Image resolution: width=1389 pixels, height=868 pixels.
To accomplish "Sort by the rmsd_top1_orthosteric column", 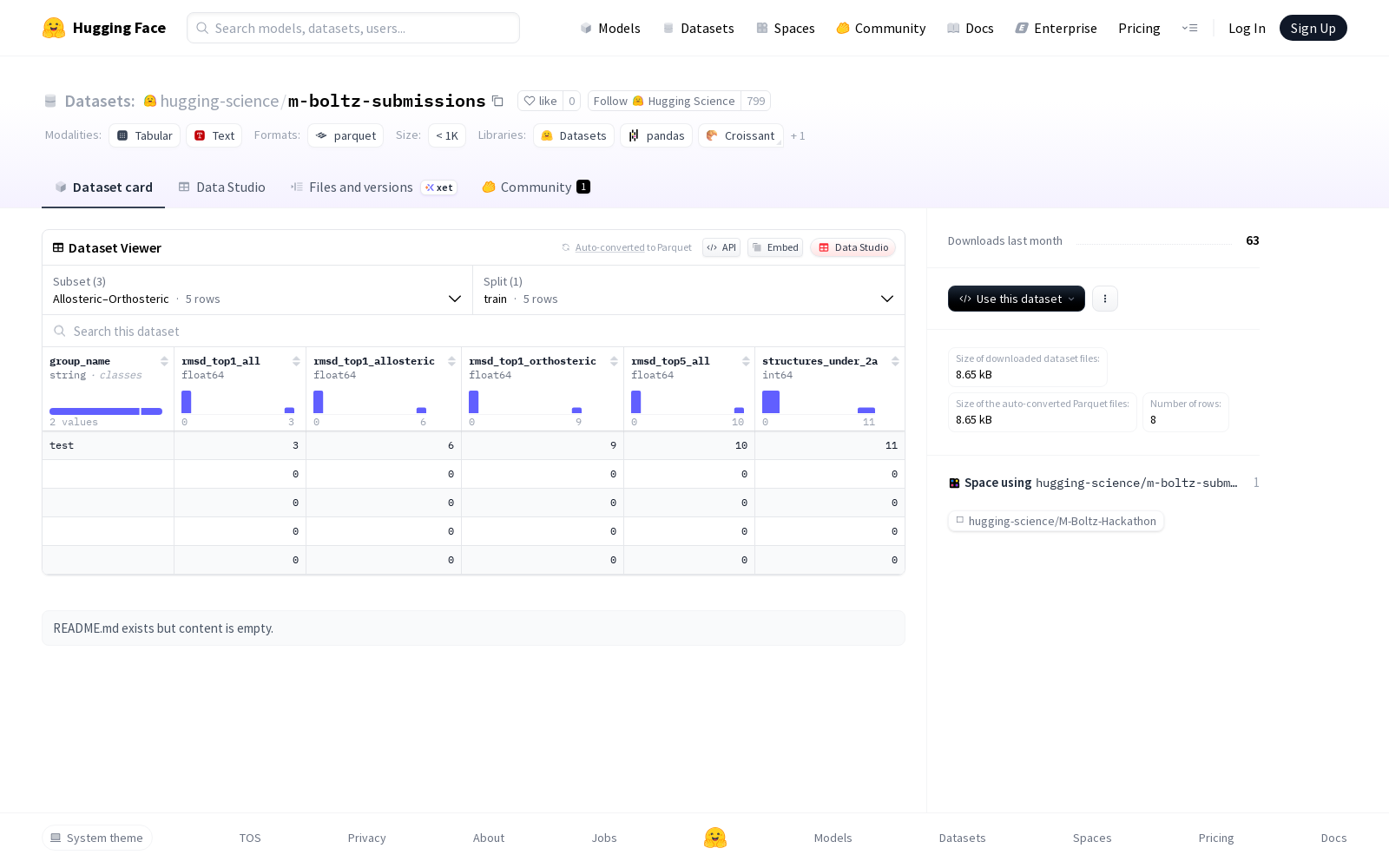I will [x=614, y=361].
